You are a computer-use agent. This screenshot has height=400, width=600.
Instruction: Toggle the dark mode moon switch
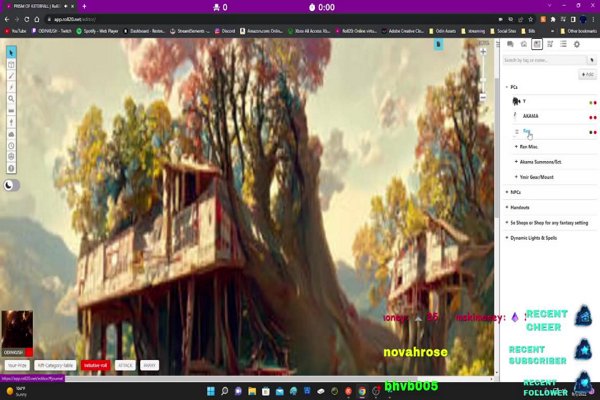tap(11, 185)
